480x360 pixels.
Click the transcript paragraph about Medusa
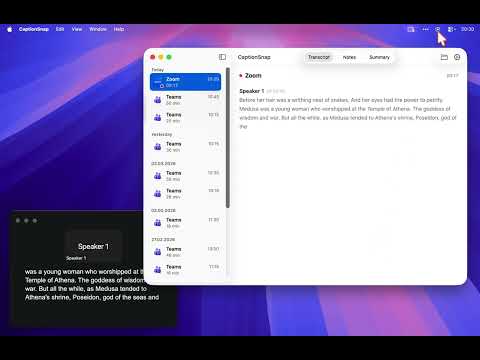point(348,113)
